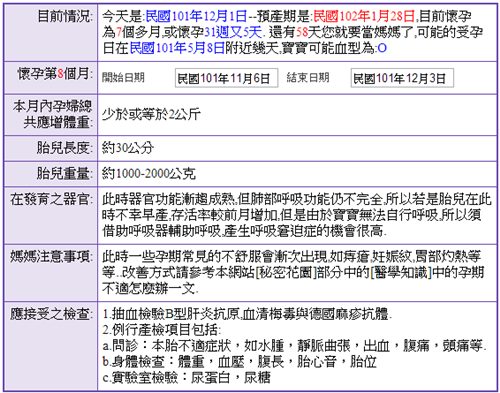
Task: Click the [秘密花園] reference text
Action: pos(285,273)
